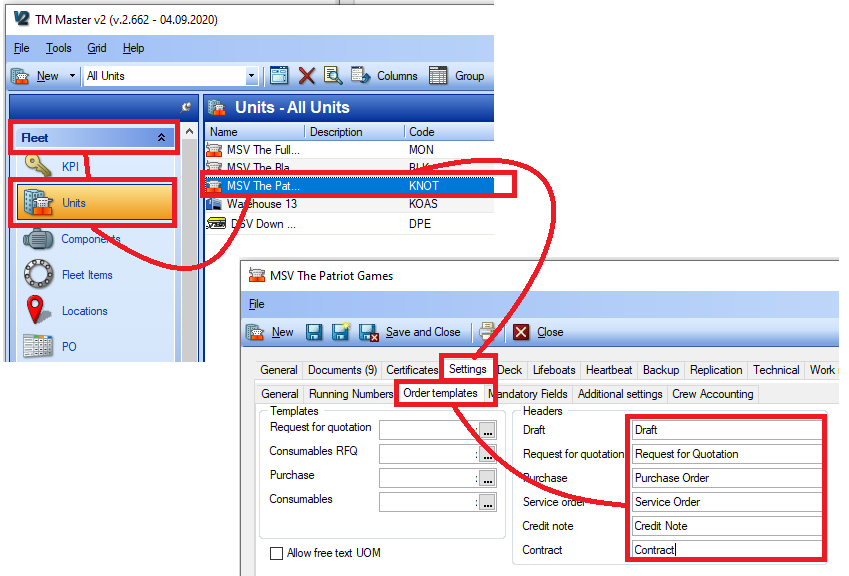Click the New unit icon in the main toolbar
The height and width of the screenshot is (576, 849).
21,76
